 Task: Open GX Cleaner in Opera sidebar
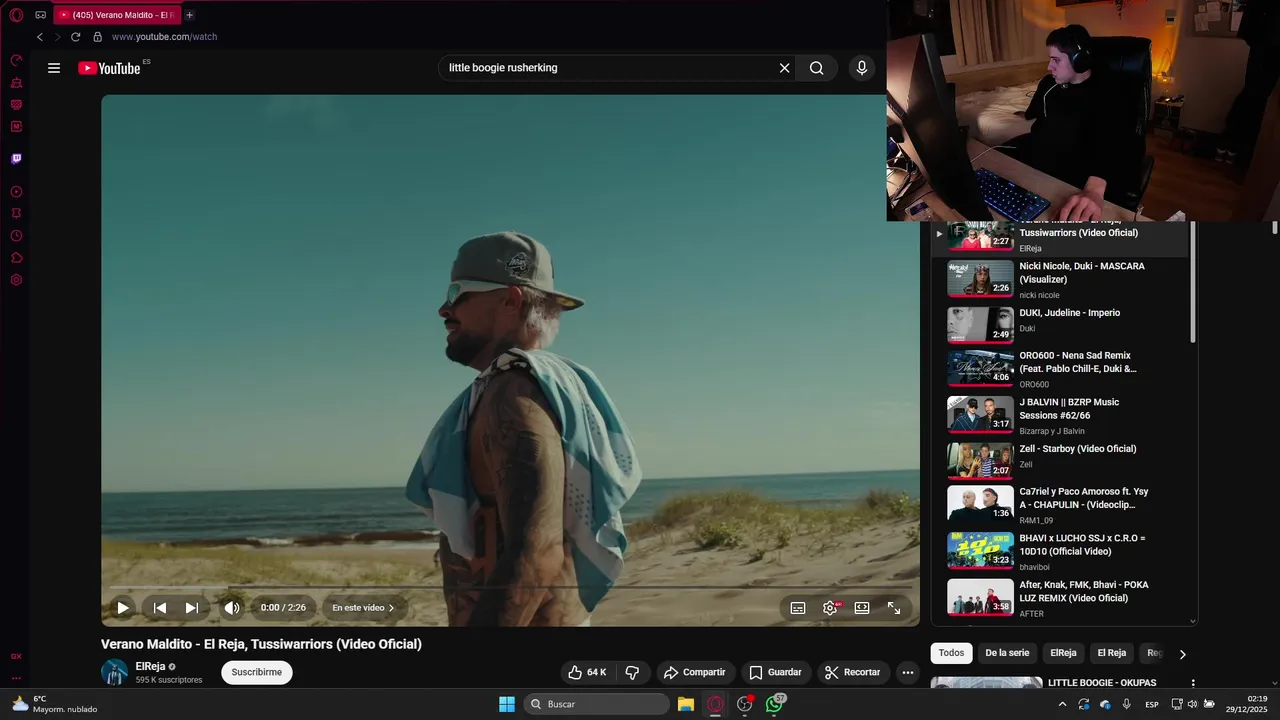coord(16,83)
